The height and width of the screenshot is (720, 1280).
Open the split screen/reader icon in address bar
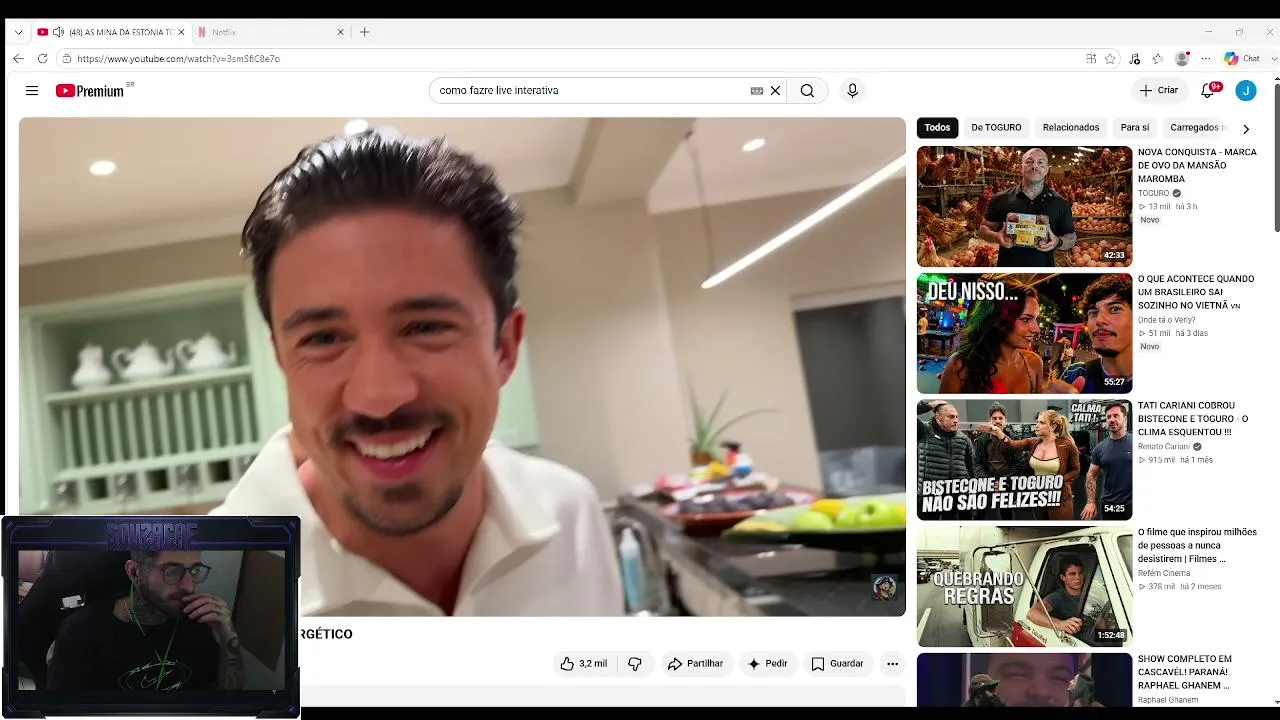[x=1091, y=59]
